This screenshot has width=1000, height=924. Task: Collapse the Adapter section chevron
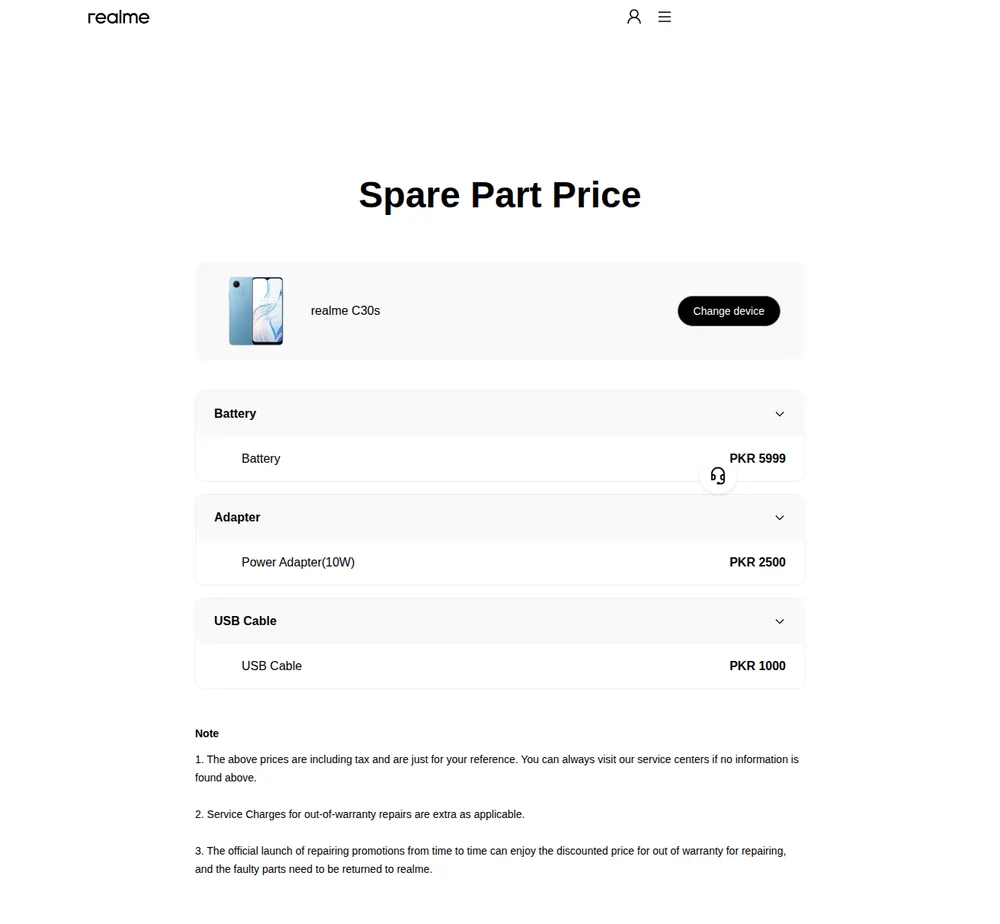pos(779,517)
